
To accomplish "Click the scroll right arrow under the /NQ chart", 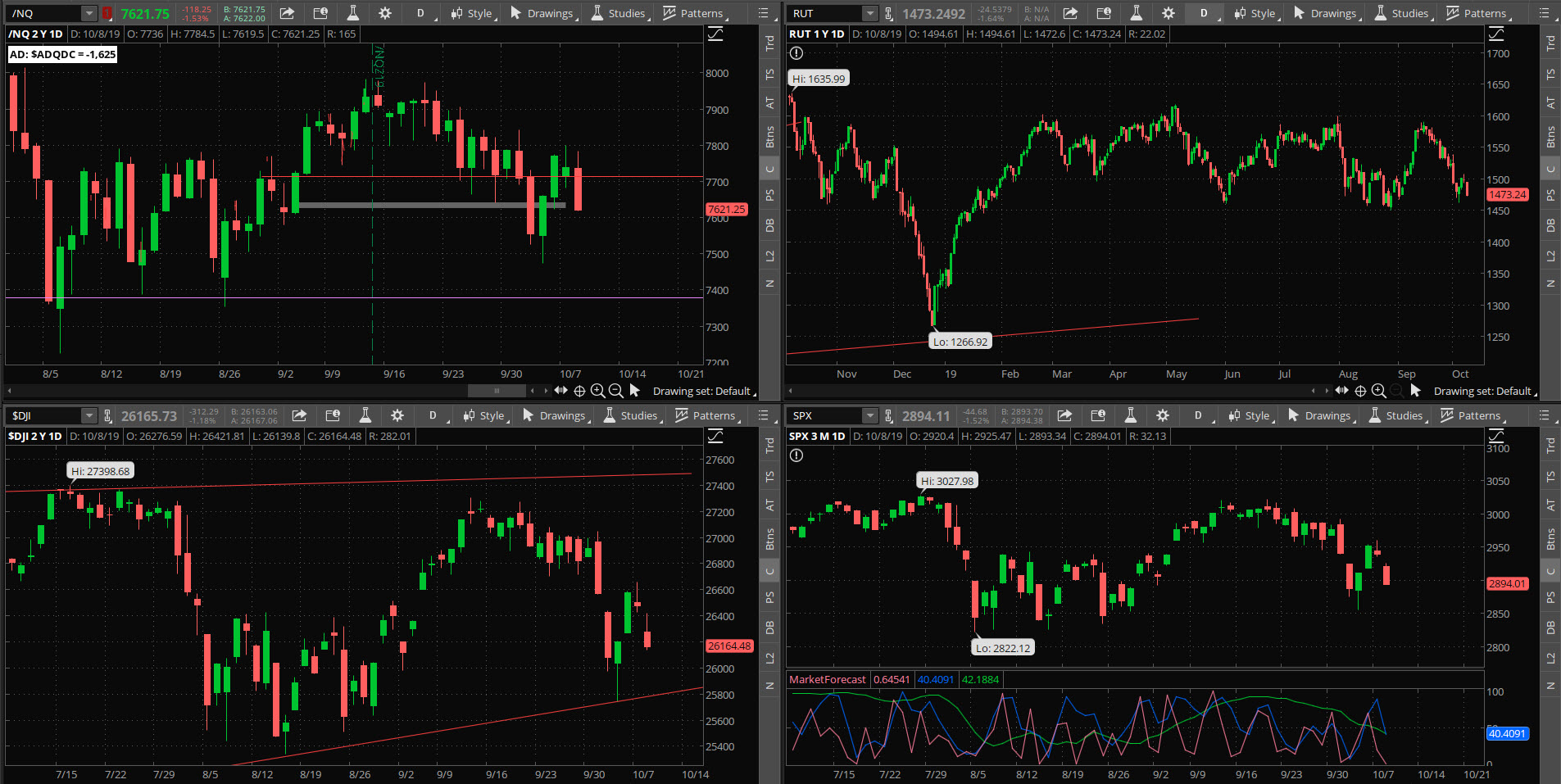I will [546, 391].
